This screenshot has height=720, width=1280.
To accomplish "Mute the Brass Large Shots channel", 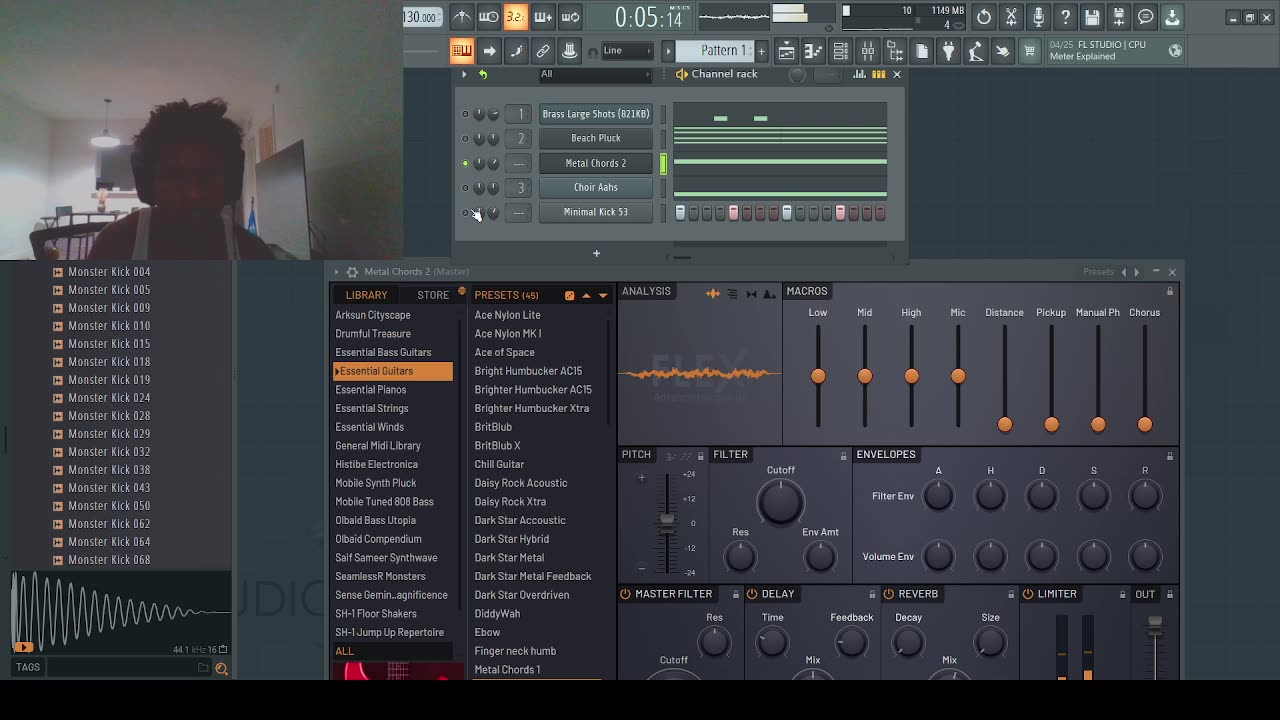I will click(x=465, y=114).
